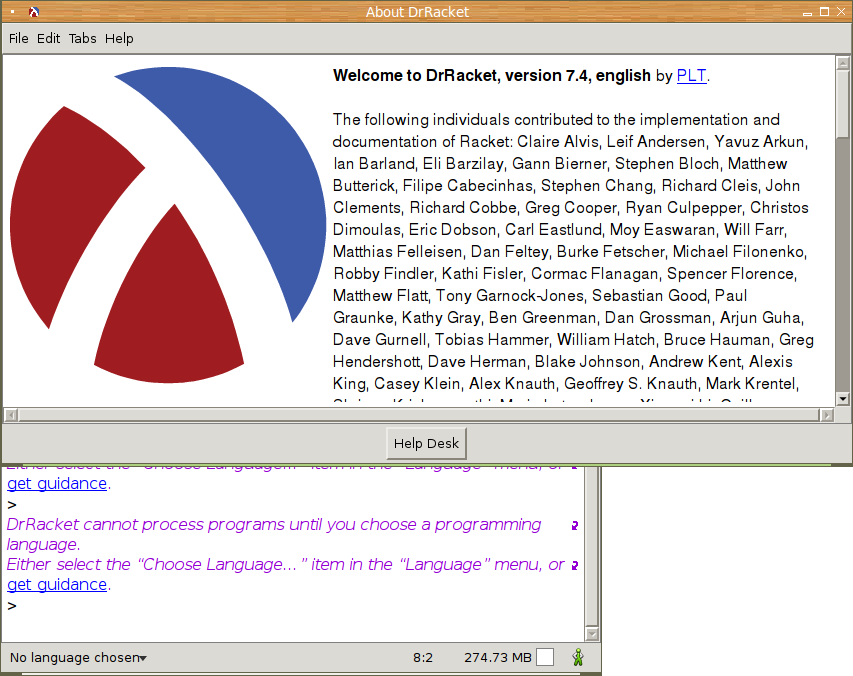Click the About window vertical scrollbar thumb
The image size is (853, 676).
coord(843,104)
